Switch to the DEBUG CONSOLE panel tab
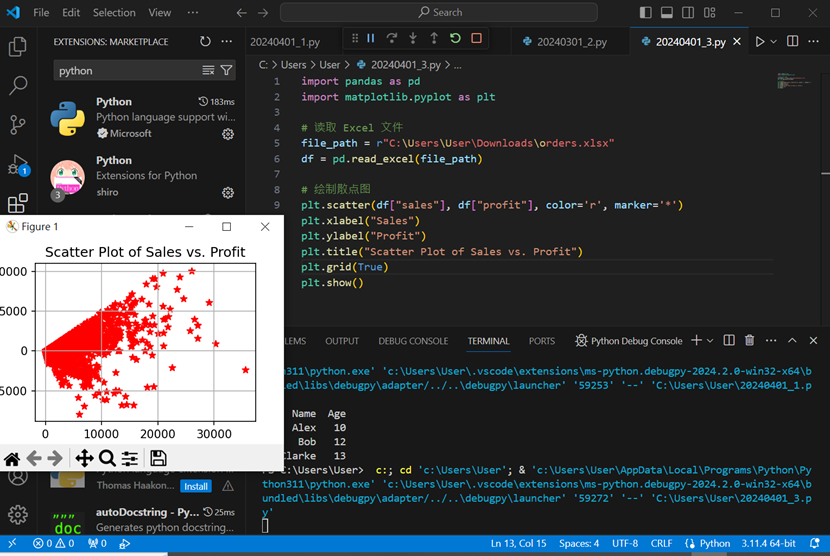Screen dimensions: 830x556 click(413, 341)
